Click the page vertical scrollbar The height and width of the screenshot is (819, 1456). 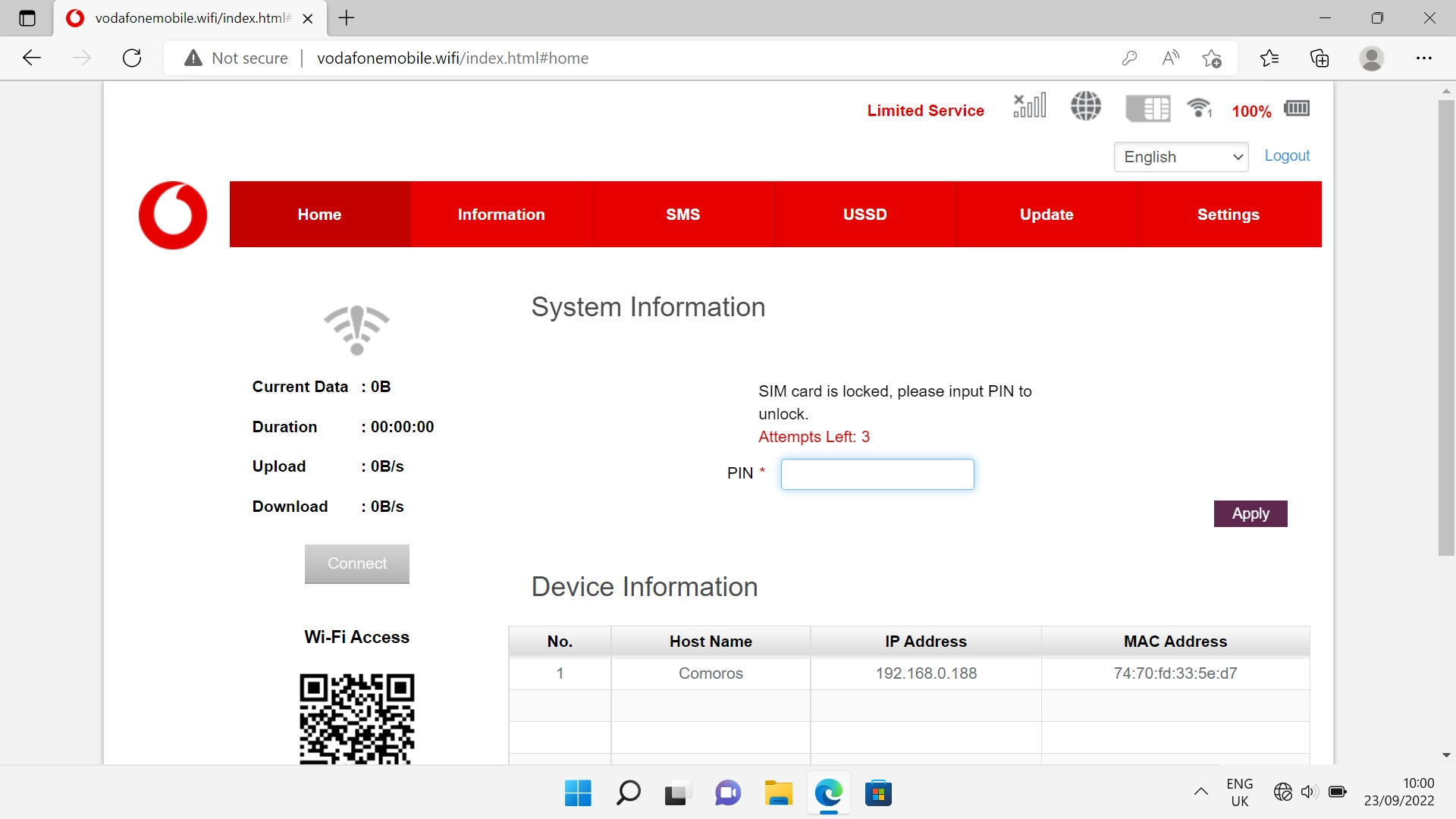pyautogui.click(x=1445, y=328)
